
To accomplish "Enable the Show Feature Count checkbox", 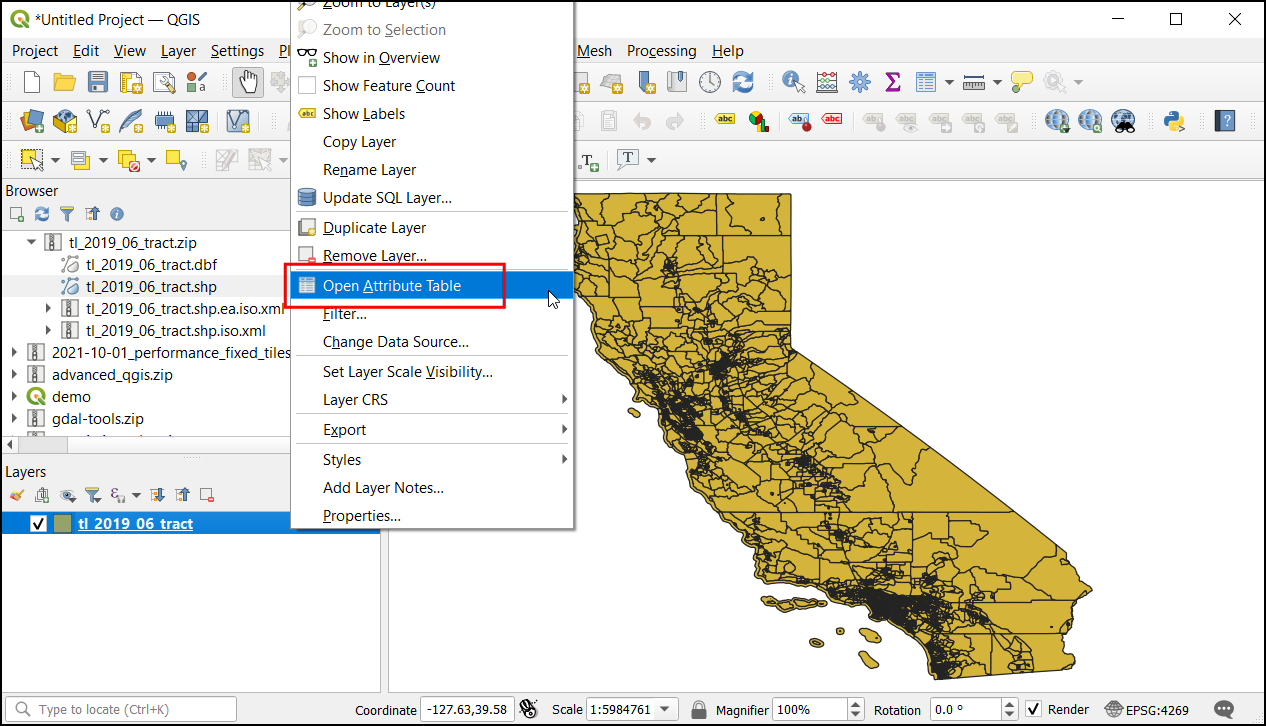I will point(307,86).
